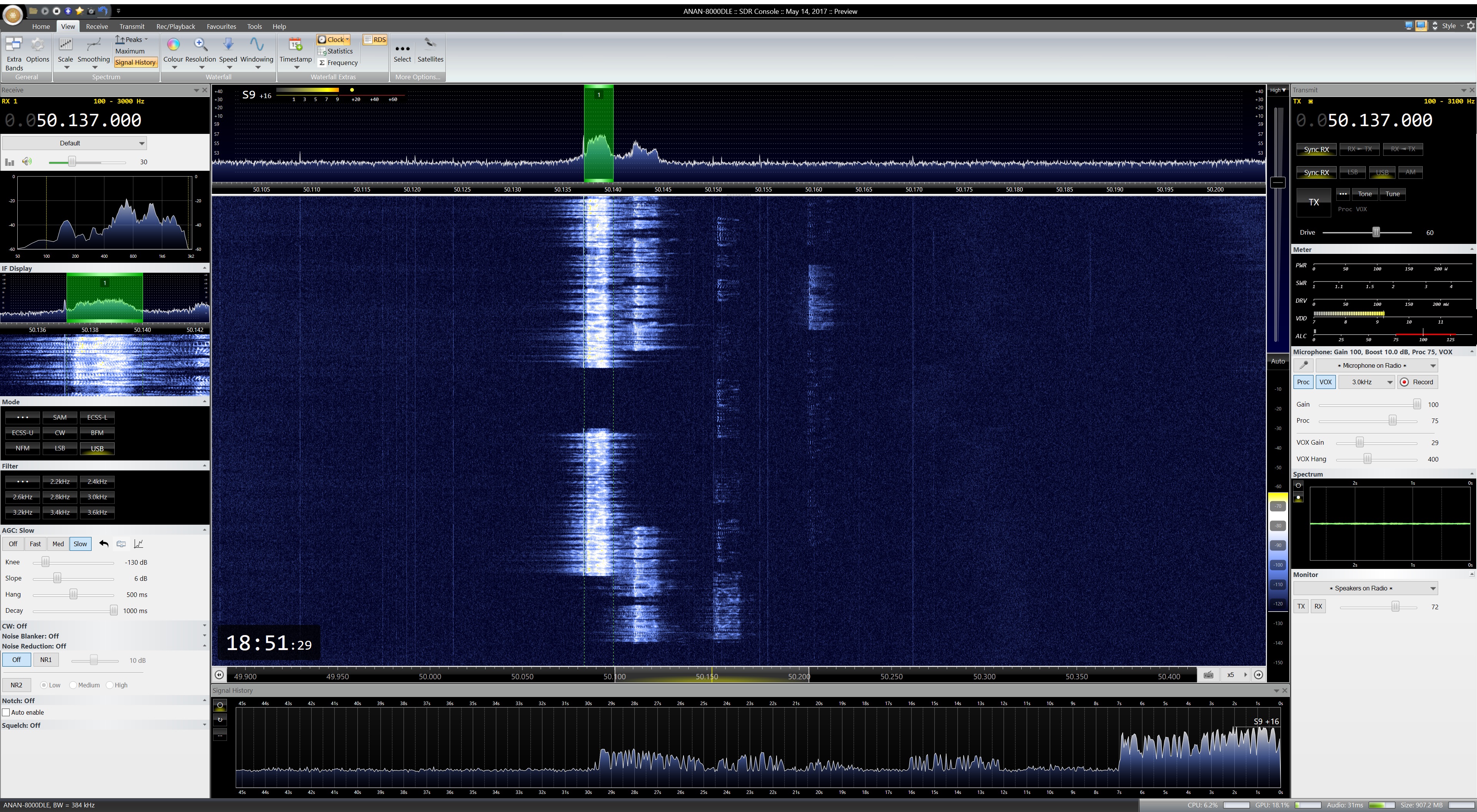Mute audio with the speaker icon
The height and width of the screenshot is (812, 1477).
click(27, 162)
